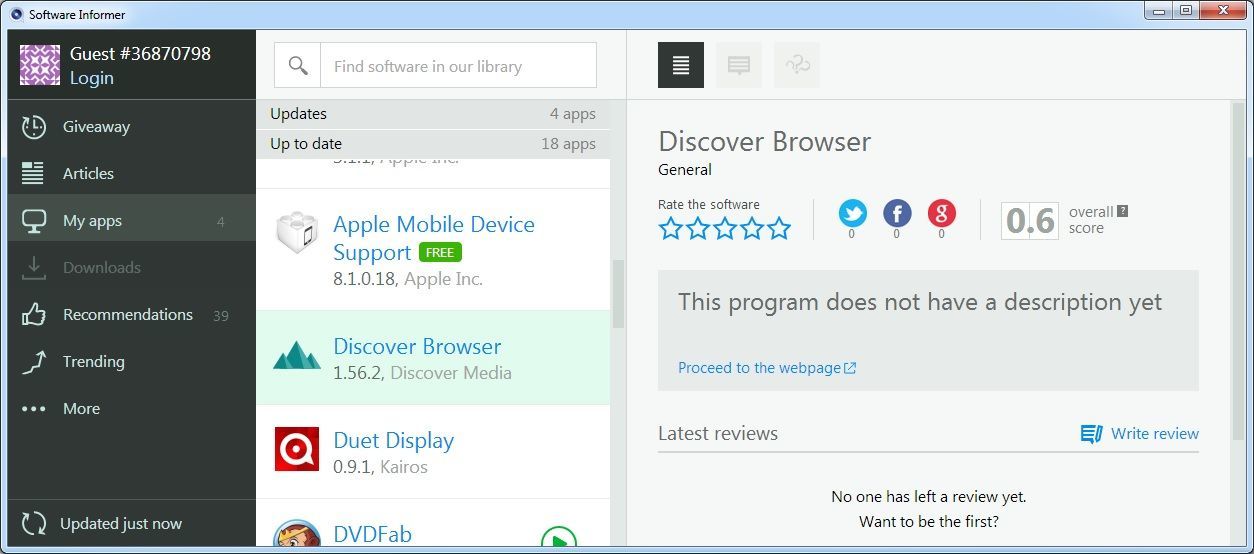Click the Duet Display red icon

click(297, 449)
